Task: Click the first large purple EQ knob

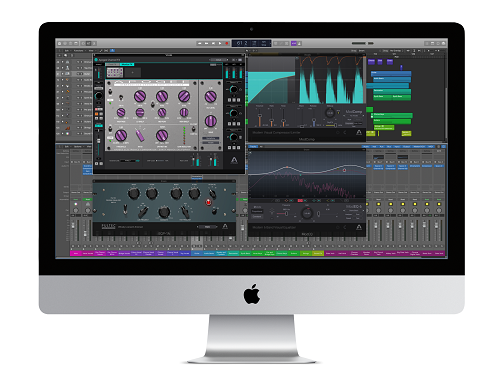Action: [x=140, y=97]
